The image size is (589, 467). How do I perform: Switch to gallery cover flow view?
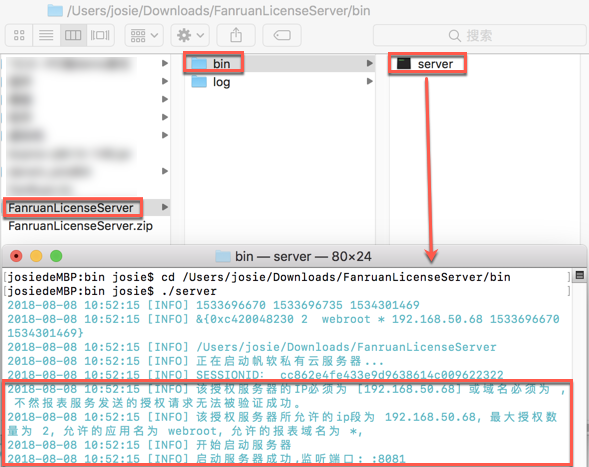[x=100, y=36]
